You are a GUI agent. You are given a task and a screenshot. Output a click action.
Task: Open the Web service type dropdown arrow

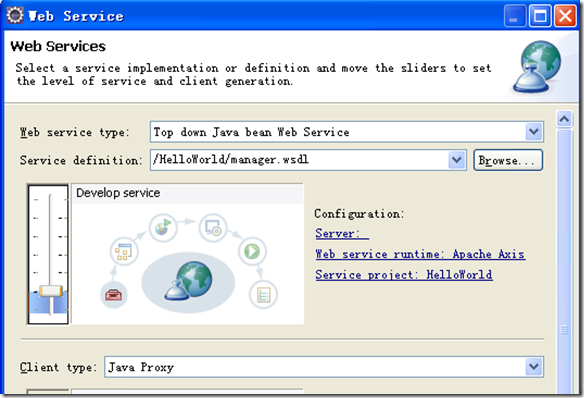534,132
